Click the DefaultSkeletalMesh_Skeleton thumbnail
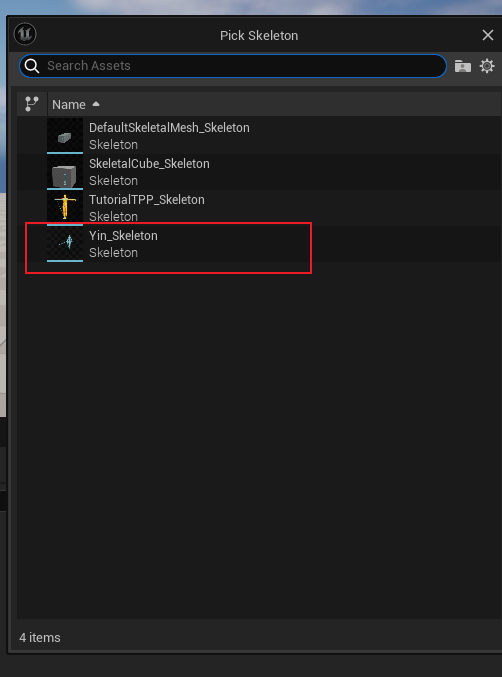This screenshot has height=677, width=502. [65, 136]
